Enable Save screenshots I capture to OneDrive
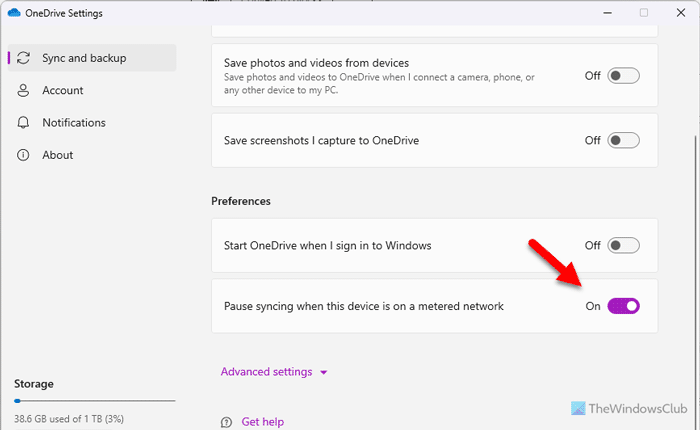 [623, 141]
